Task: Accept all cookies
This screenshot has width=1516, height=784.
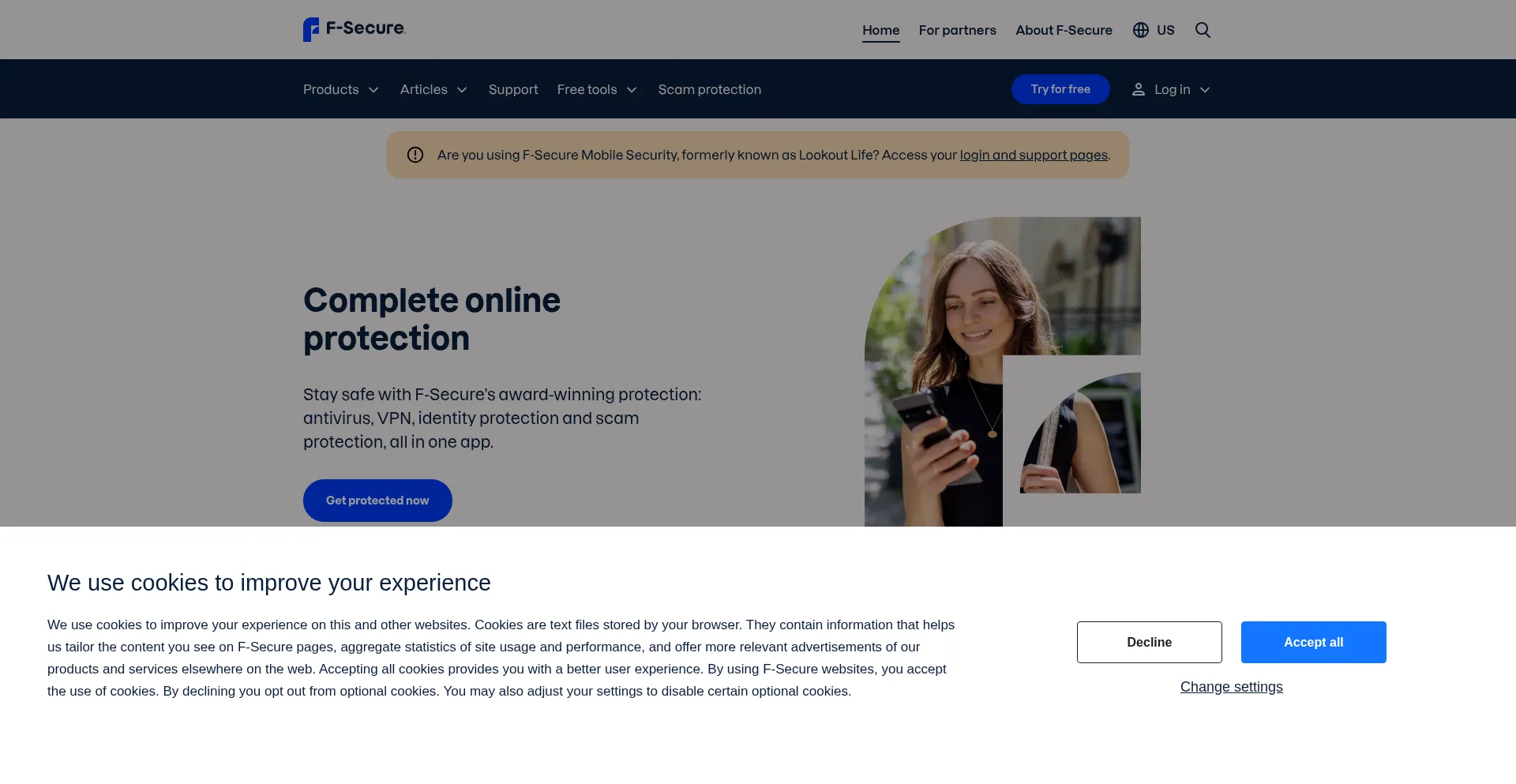Action: [1313, 642]
